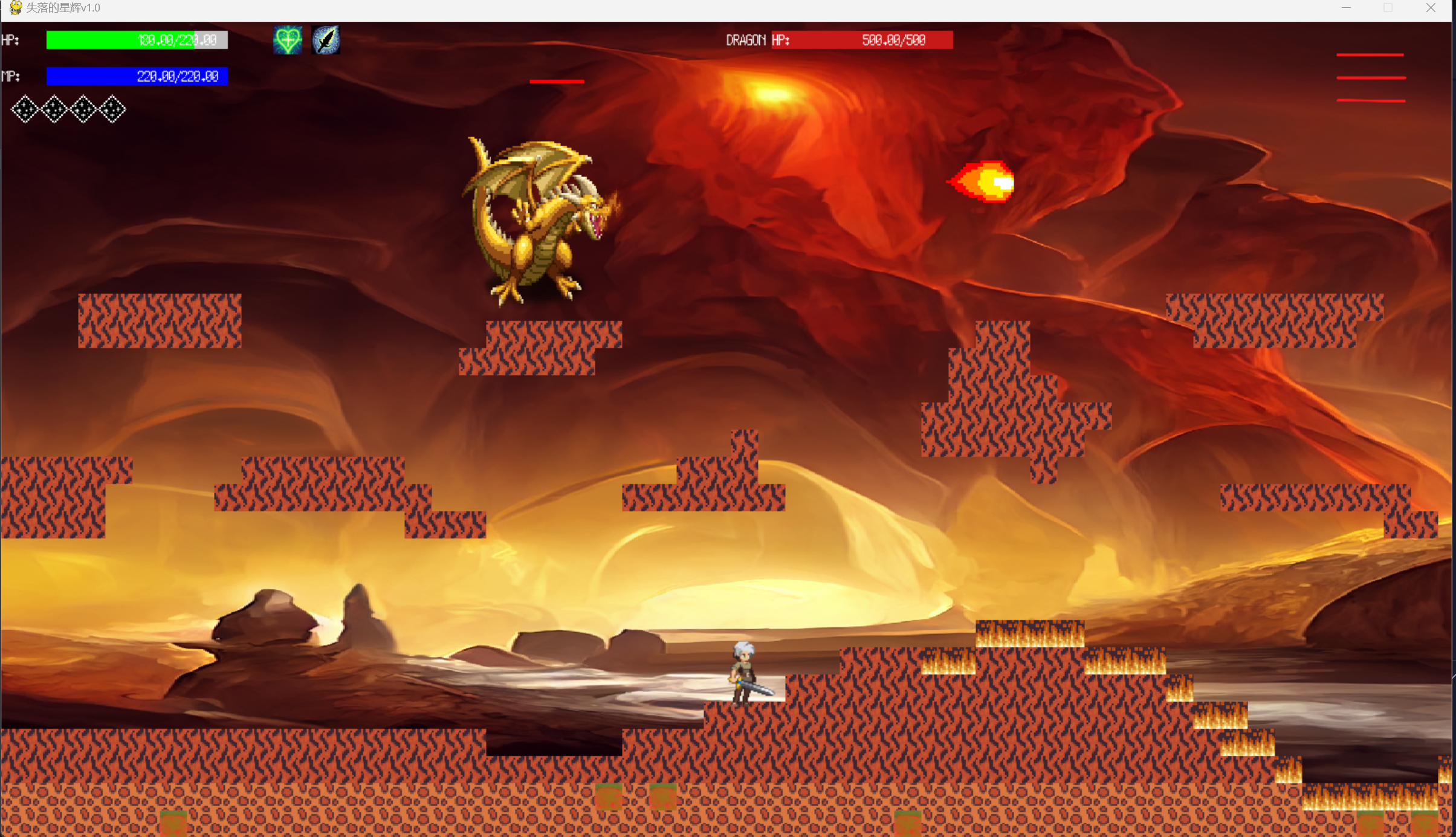Image resolution: width=1456 pixels, height=837 pixels.
Task: Click the bottom red line at upper right
Action: pyautogui.click(x=1371, y=100)
